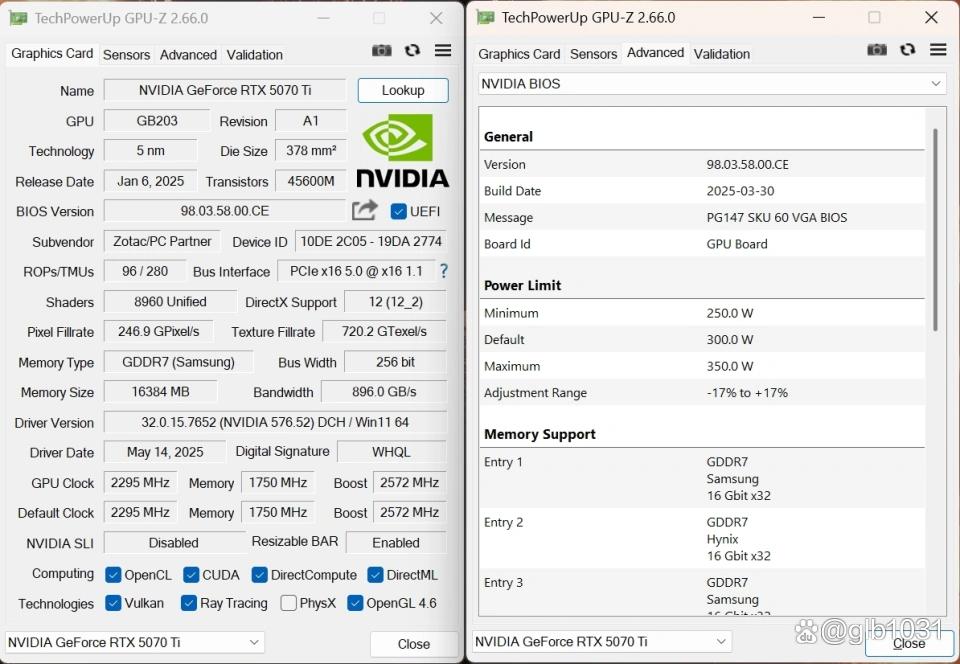
Task: Open GPU selector dropdown in left window
Action: (135, 642)
